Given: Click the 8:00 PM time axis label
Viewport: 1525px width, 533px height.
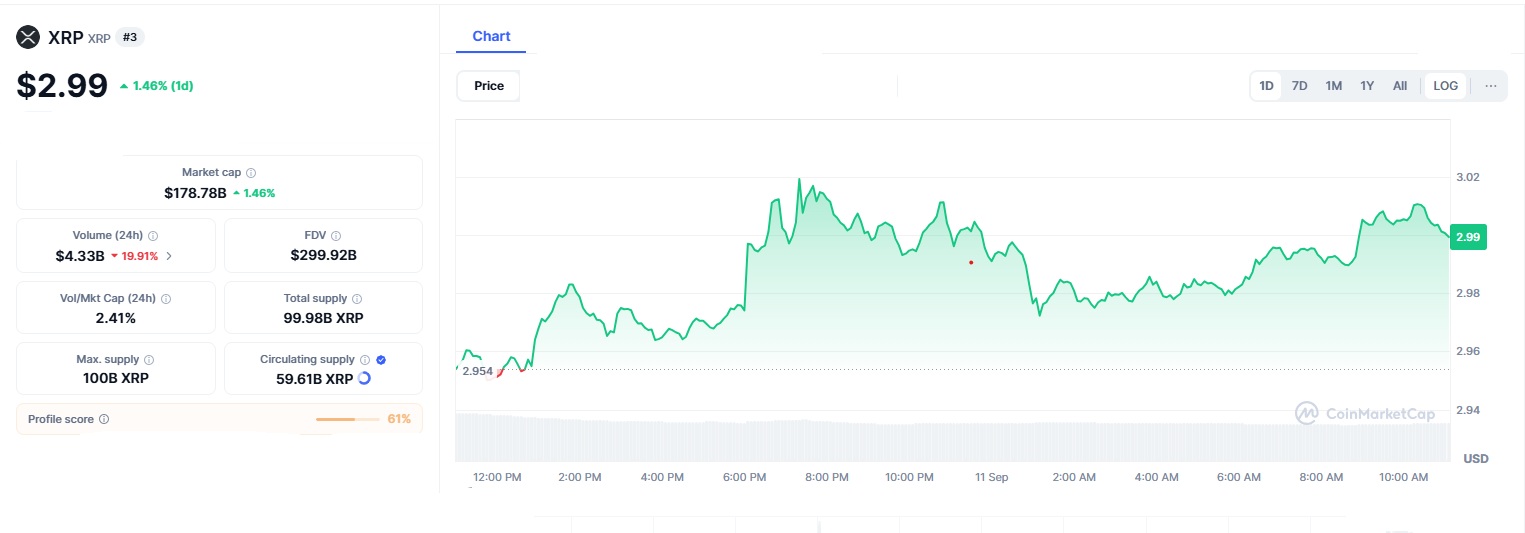Looking at the screenshot, I should 827,478.
